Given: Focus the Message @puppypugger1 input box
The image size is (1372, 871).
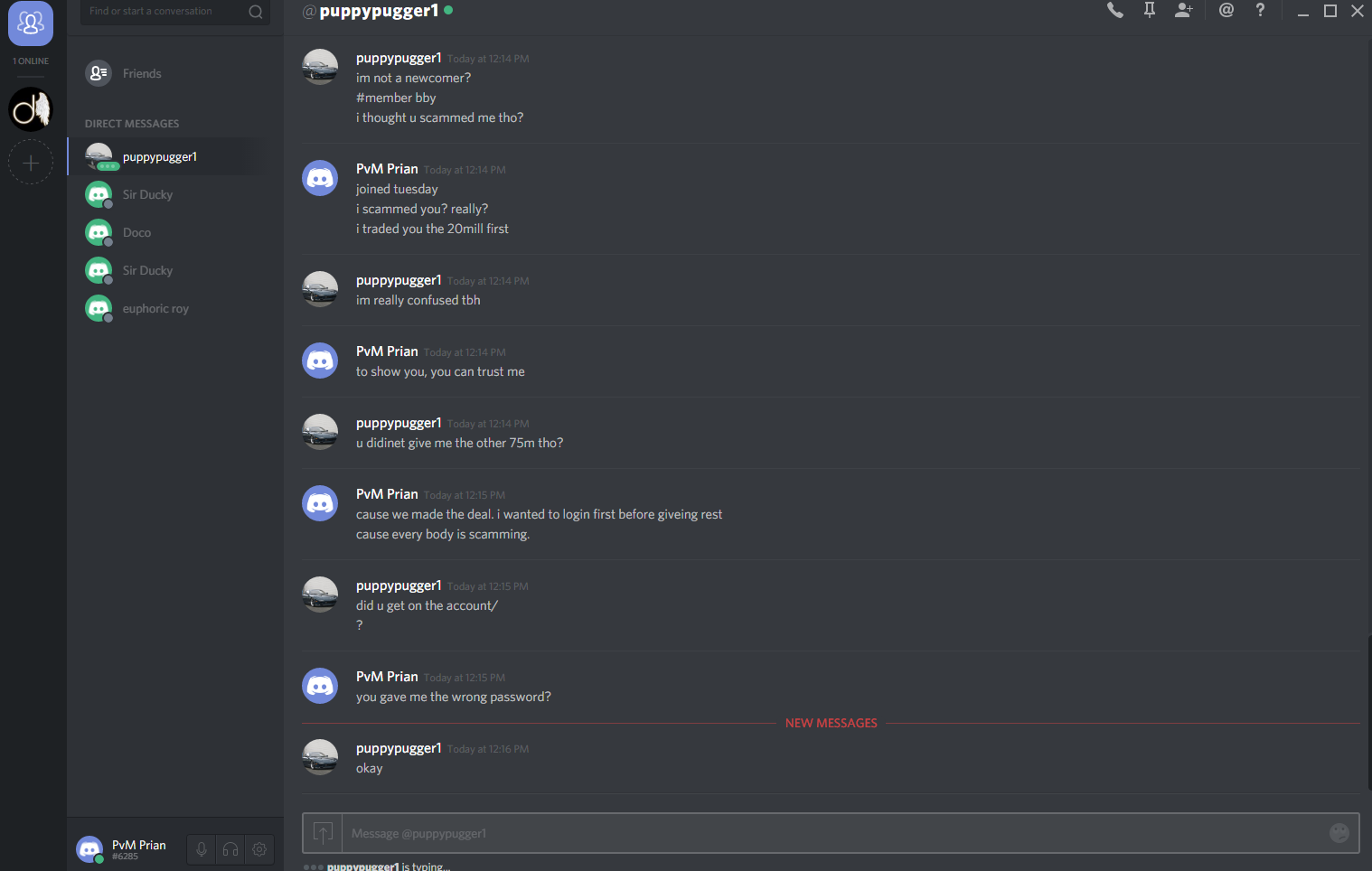Looking at the screenshot, I should pyautogui.click(x=832, y=833).
